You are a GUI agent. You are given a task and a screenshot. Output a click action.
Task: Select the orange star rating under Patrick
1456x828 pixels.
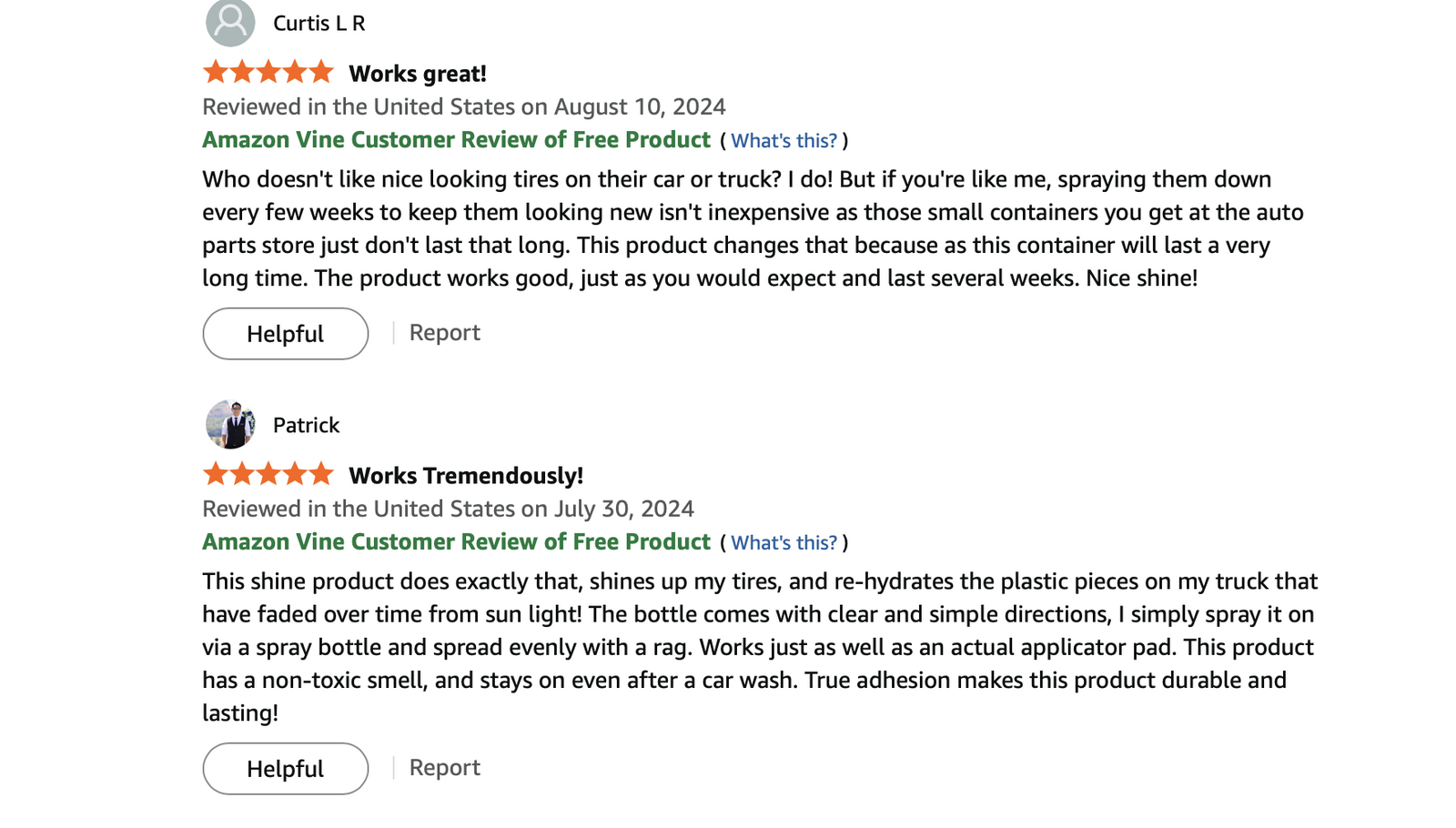pos(268,473)
